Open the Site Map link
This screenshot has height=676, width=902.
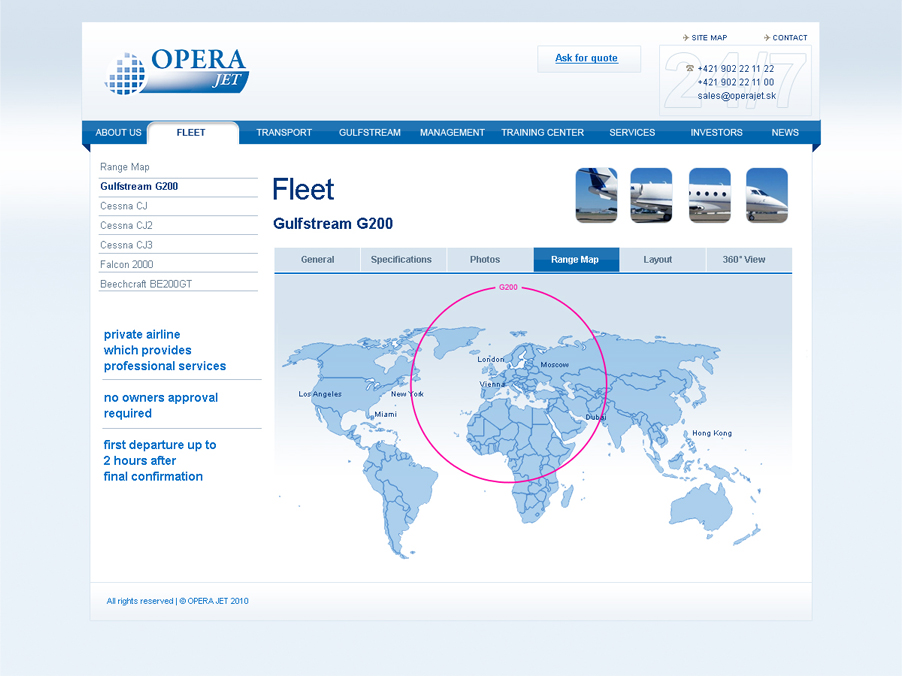tap(709, 38)
